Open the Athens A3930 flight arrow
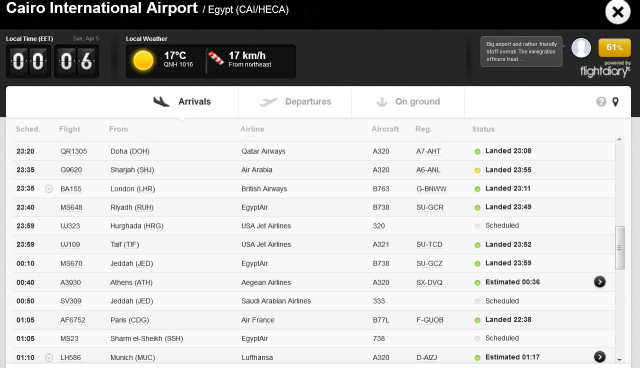 600,282
